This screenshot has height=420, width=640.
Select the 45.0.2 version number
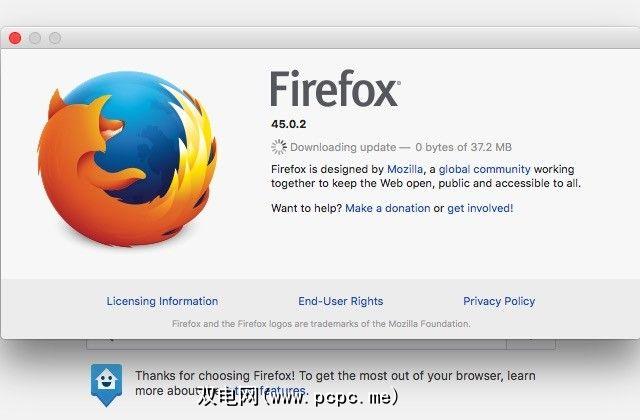pos(289,124)
